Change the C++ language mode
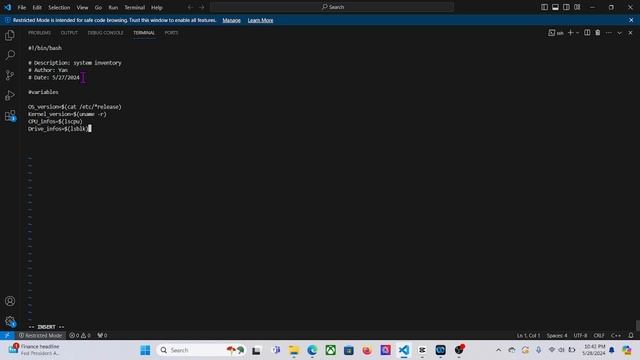Screen dimensions: 640x360 (616, 336)
